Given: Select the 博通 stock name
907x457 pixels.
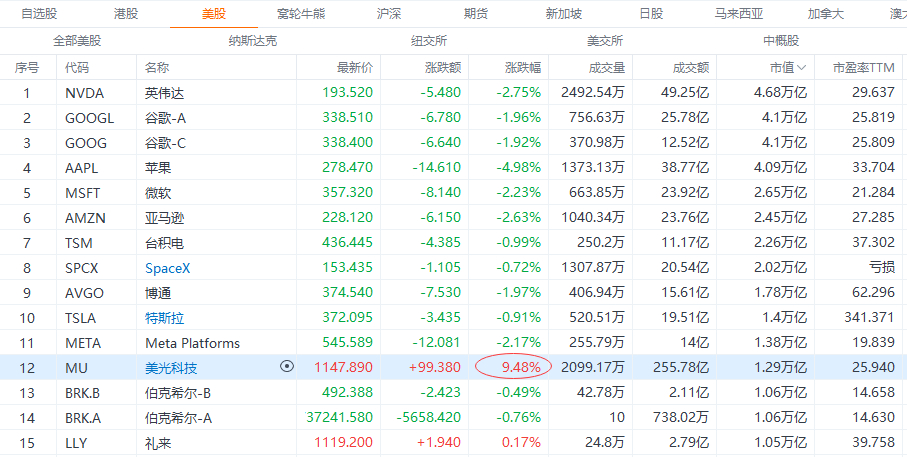Looking at the screenshot, I should 158,293.
